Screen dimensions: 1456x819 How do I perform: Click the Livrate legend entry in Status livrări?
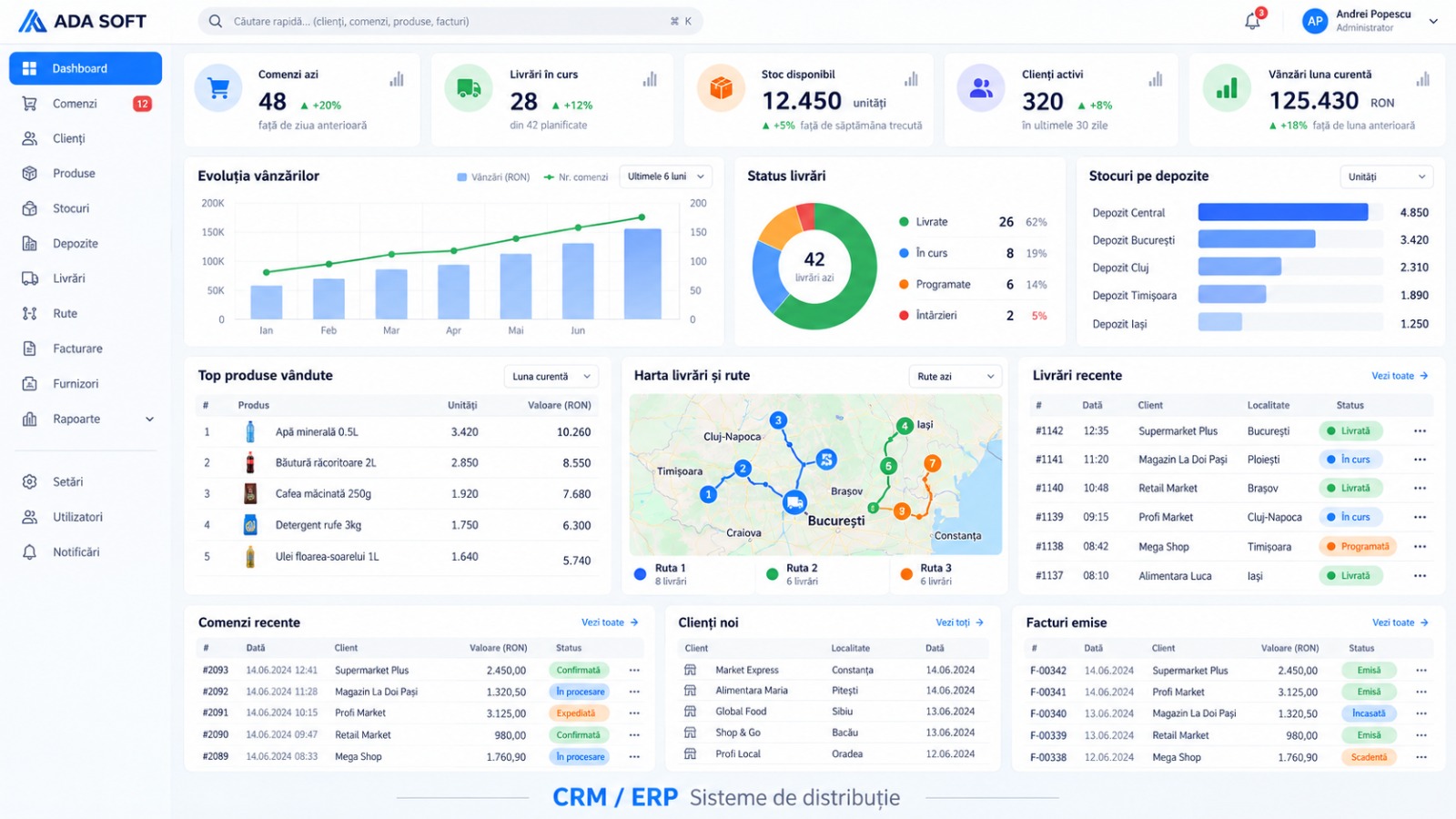pos(973,222)
